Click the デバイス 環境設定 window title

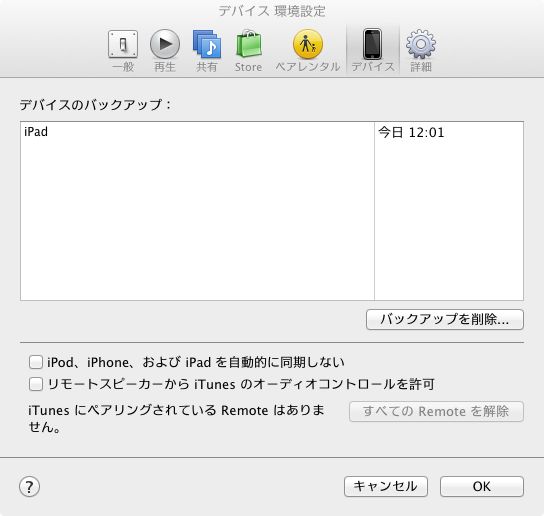(272, 11)
